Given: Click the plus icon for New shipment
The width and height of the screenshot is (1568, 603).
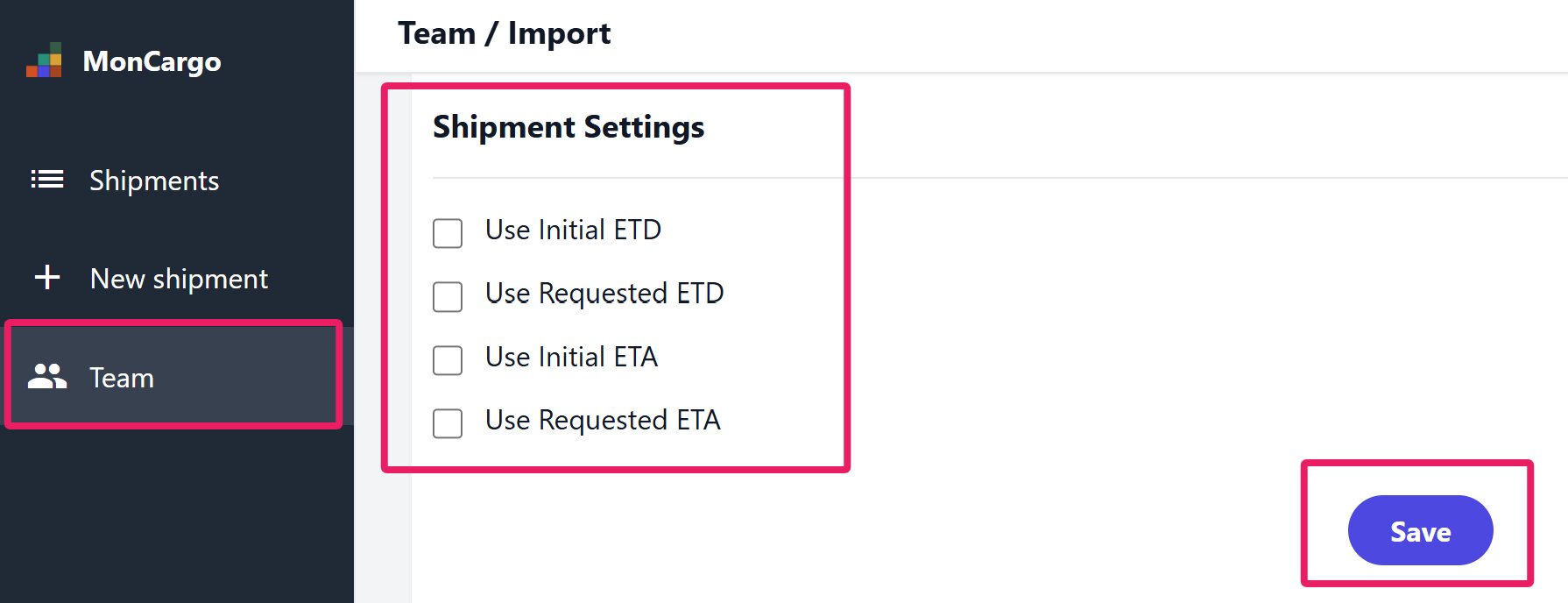Looking at the screenshot, I should coord(47,278).
